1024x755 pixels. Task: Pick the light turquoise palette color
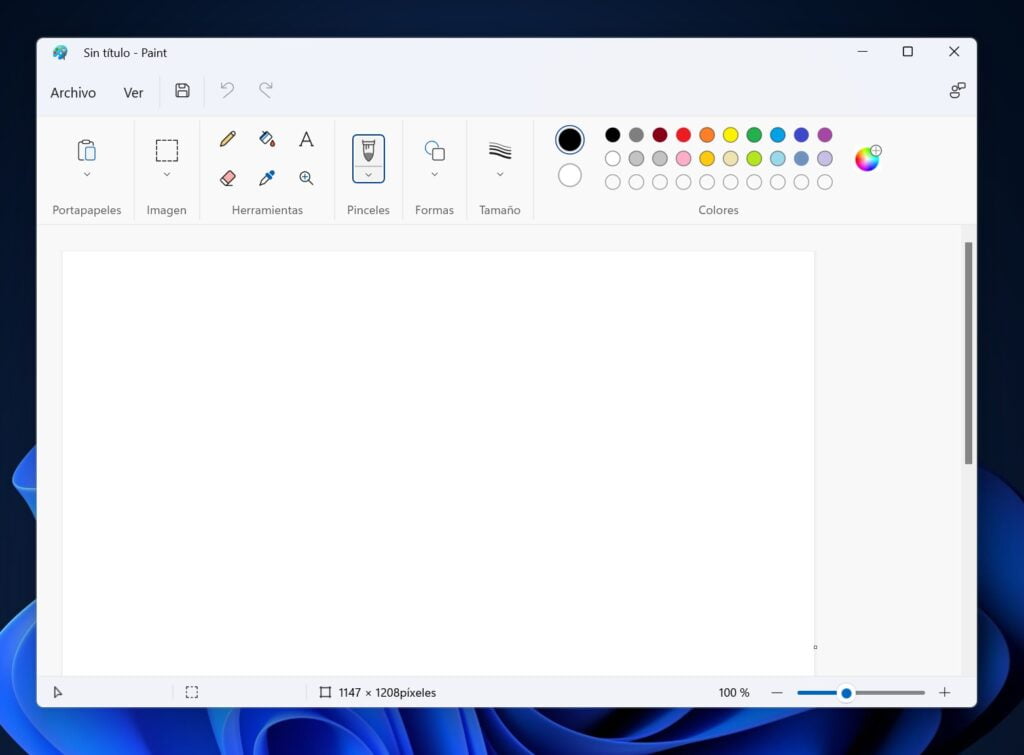click(x=777, y=158)
